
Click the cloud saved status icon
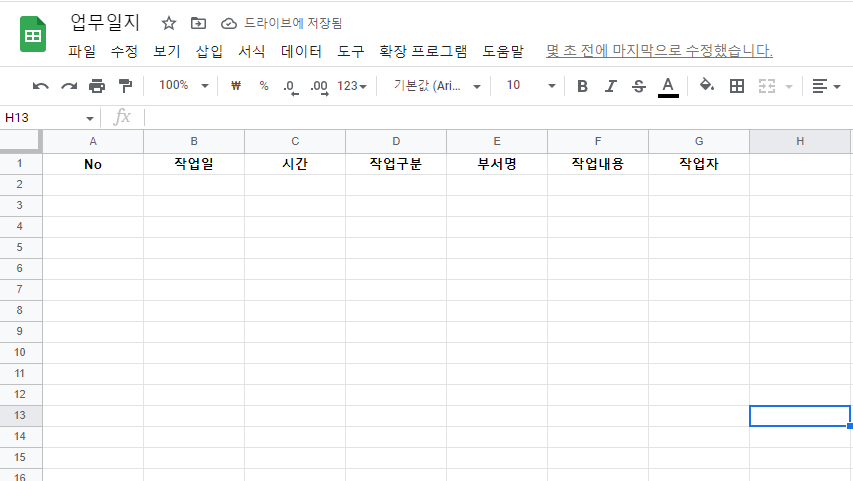pos(228,23)
